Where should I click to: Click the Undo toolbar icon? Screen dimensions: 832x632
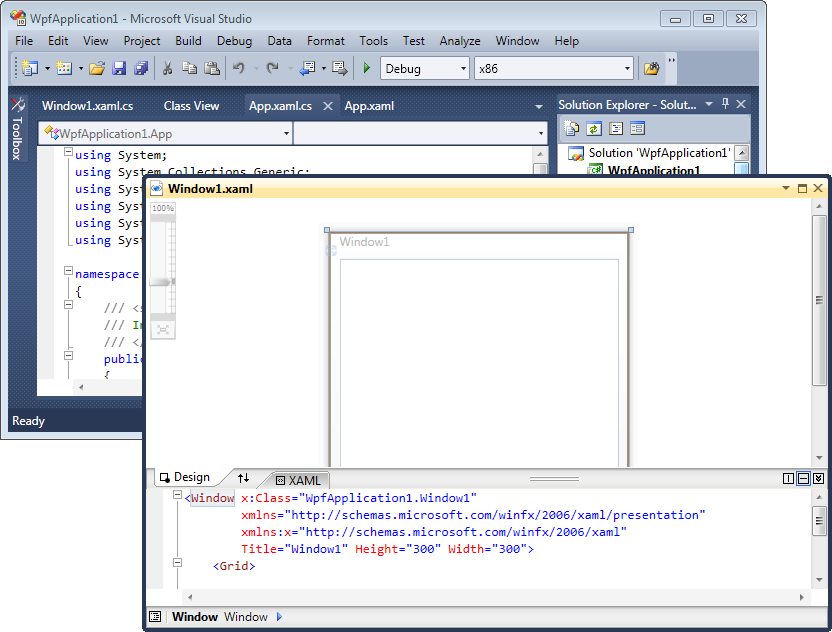[x=238, y=69]
